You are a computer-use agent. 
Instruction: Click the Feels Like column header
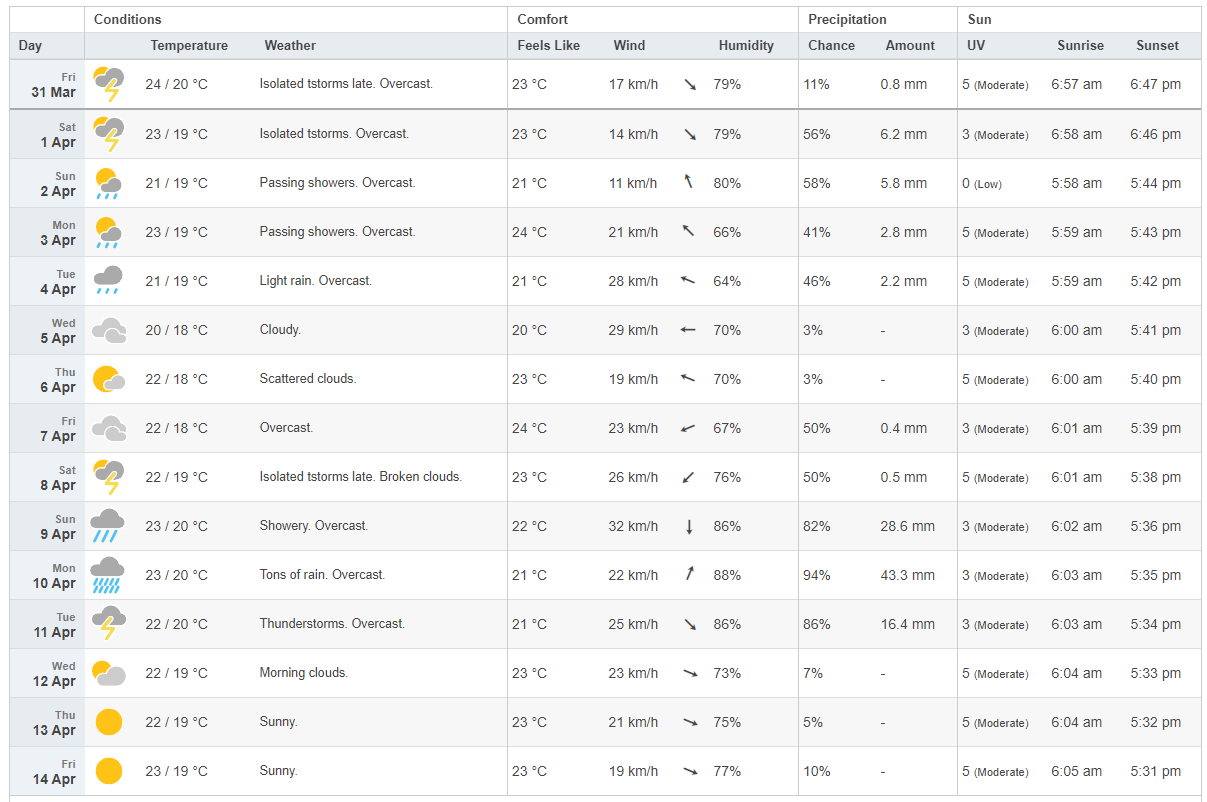pyautogui.click(x=549, y=46)
